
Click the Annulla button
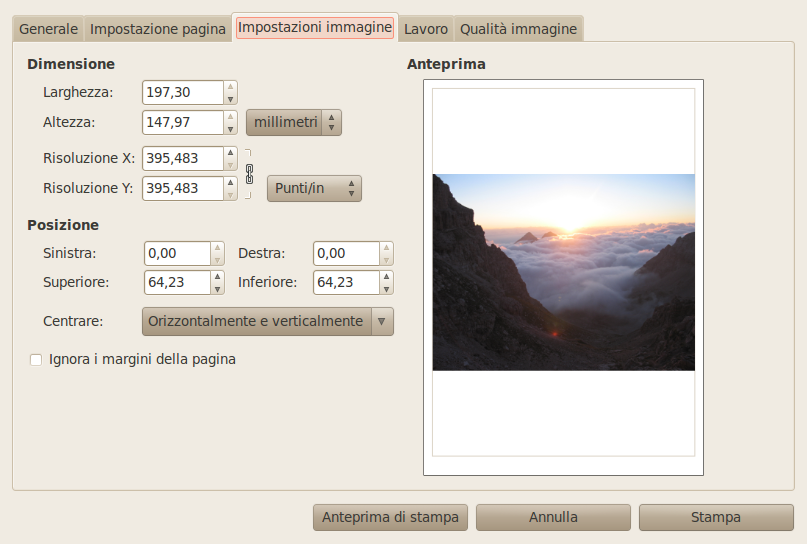(x=553, y=517)
